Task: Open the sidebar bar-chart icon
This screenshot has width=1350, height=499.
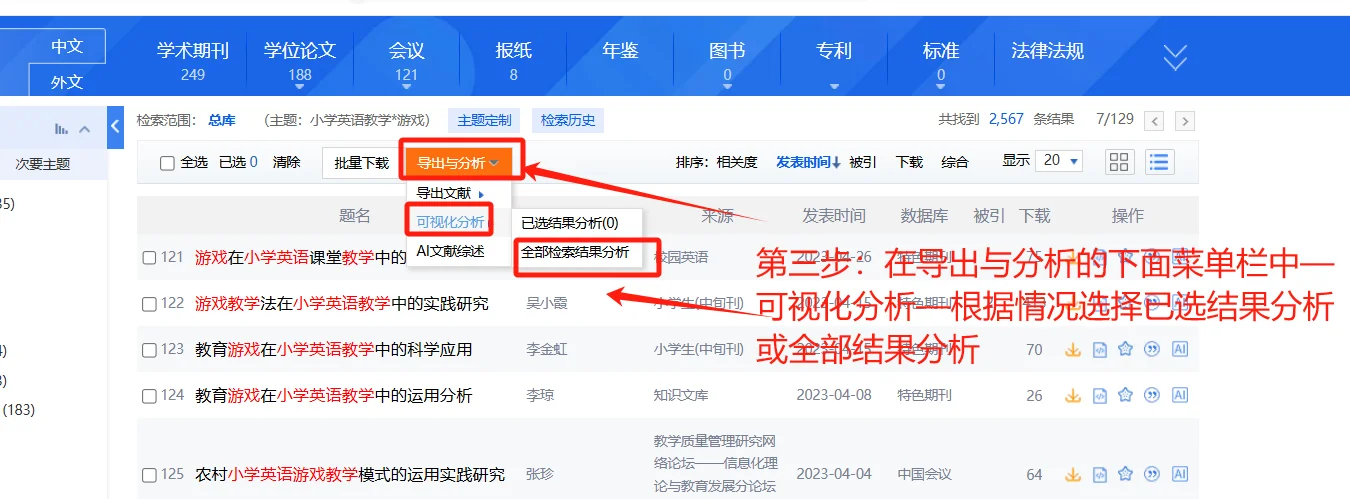Action: 62,129
